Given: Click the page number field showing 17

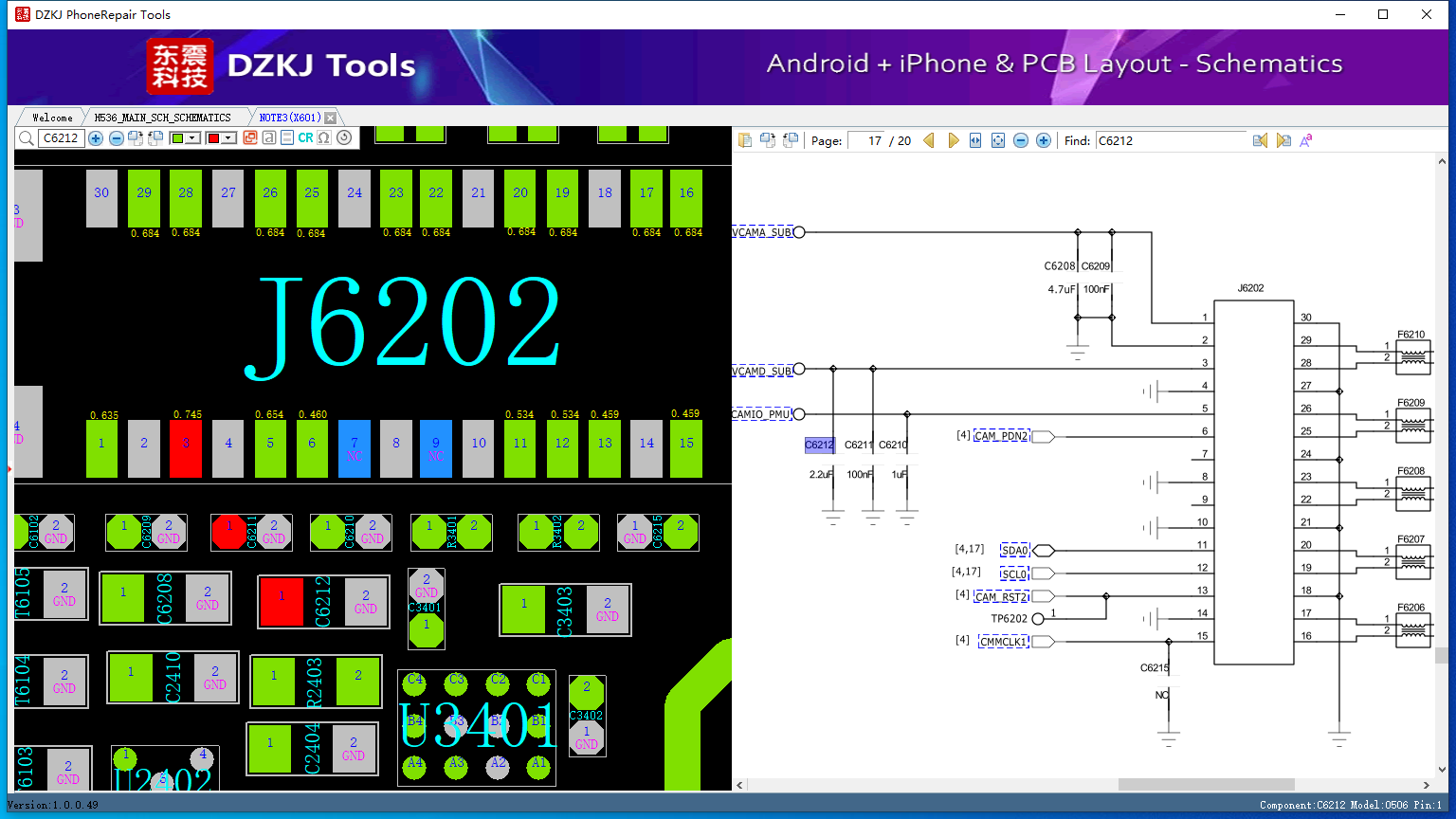Looking at the screenshot, I should (866, 140).
